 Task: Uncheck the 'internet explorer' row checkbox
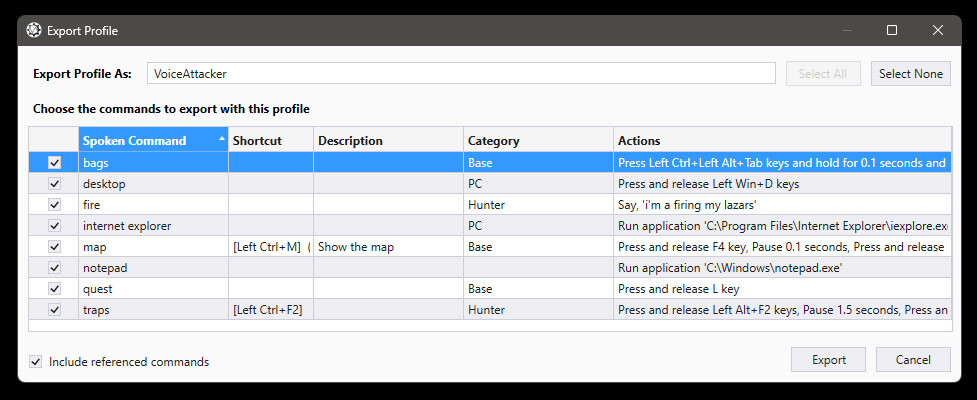54,226
